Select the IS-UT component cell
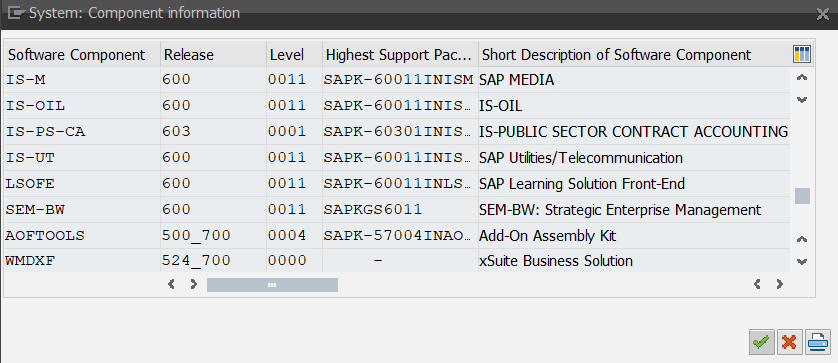Screen dimensions: 838x363 [82, 158]
